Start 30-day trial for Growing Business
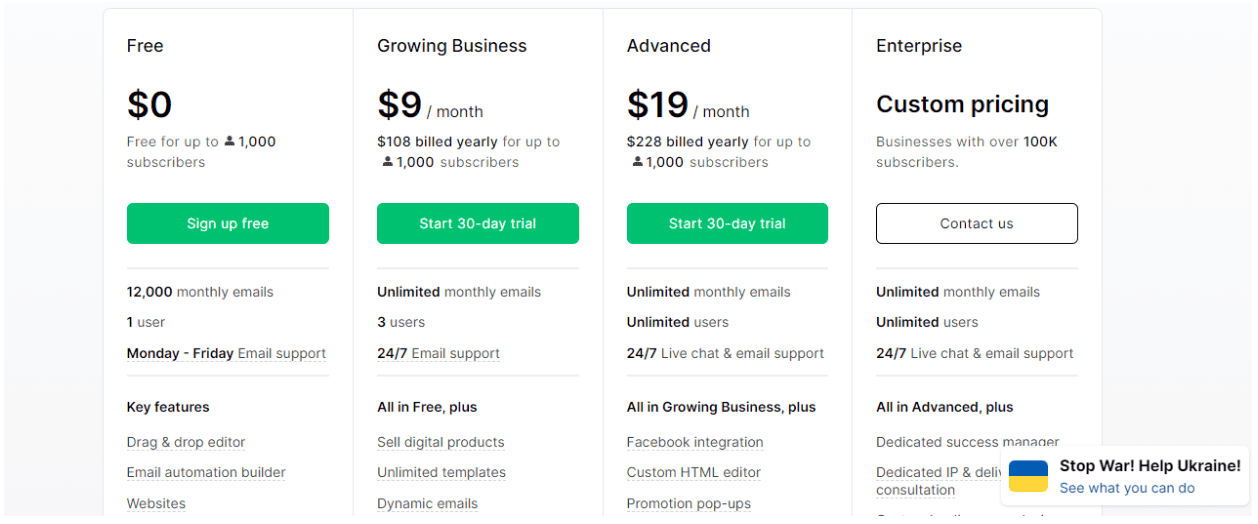 tap(478, 223)
